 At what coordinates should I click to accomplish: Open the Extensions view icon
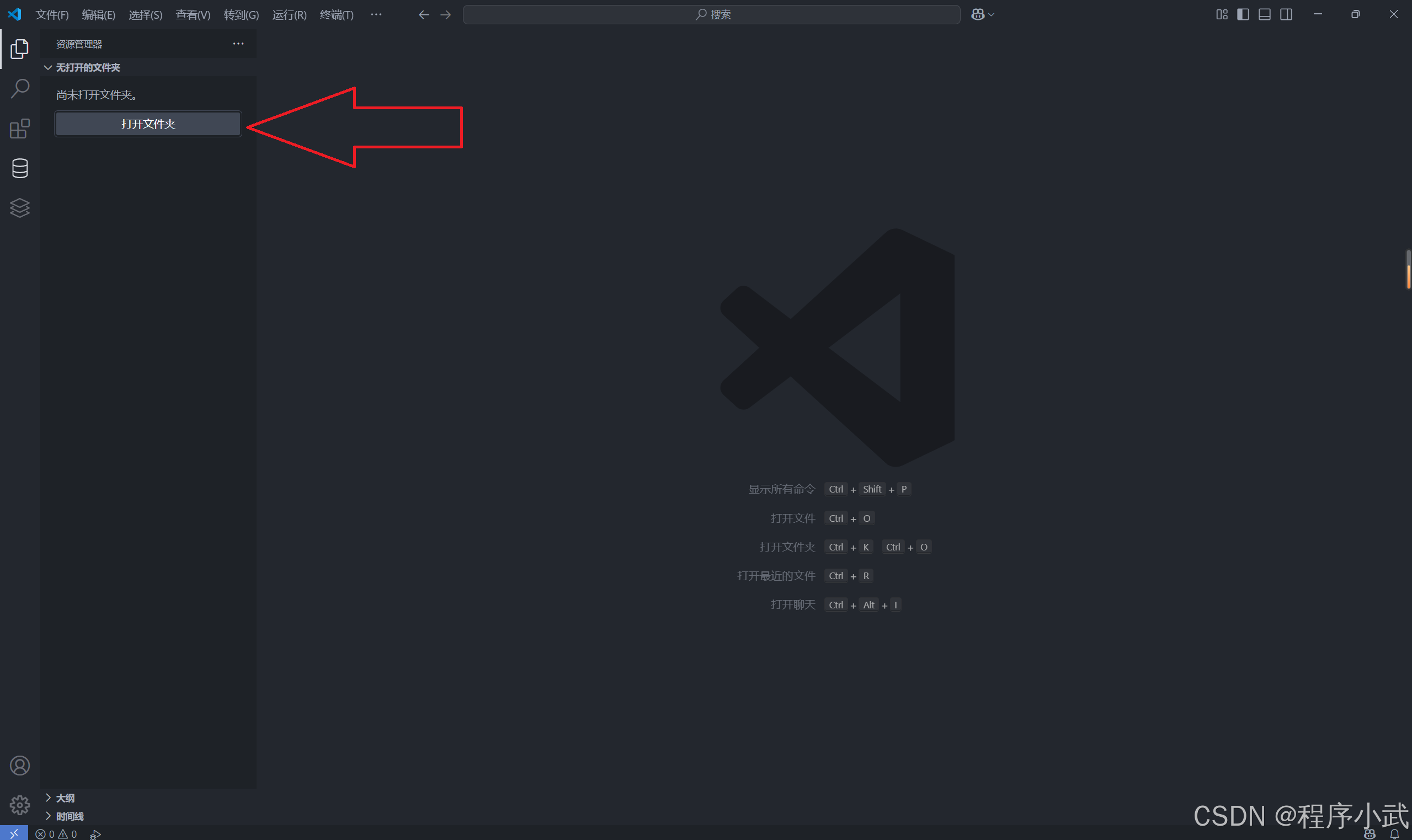pos(20,129)
